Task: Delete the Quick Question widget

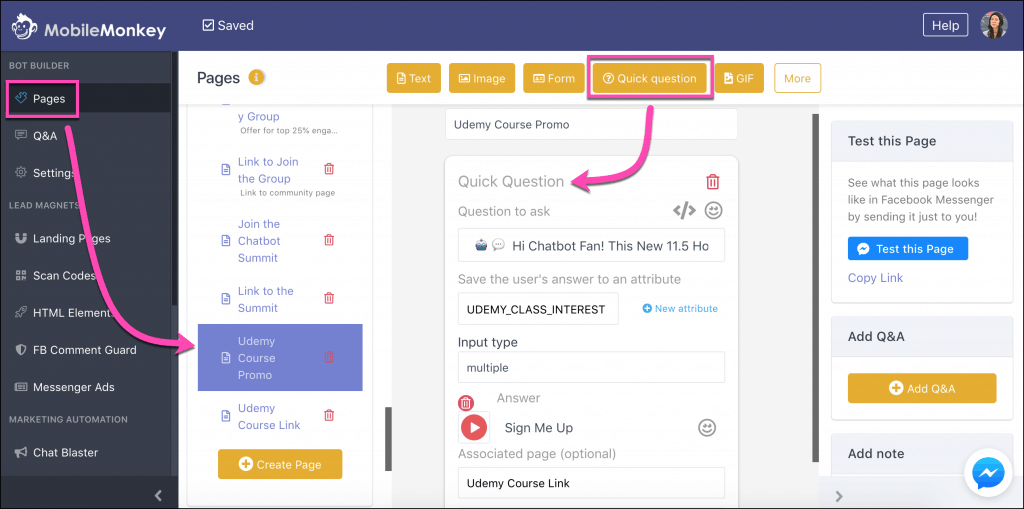Action: point(713,182)
